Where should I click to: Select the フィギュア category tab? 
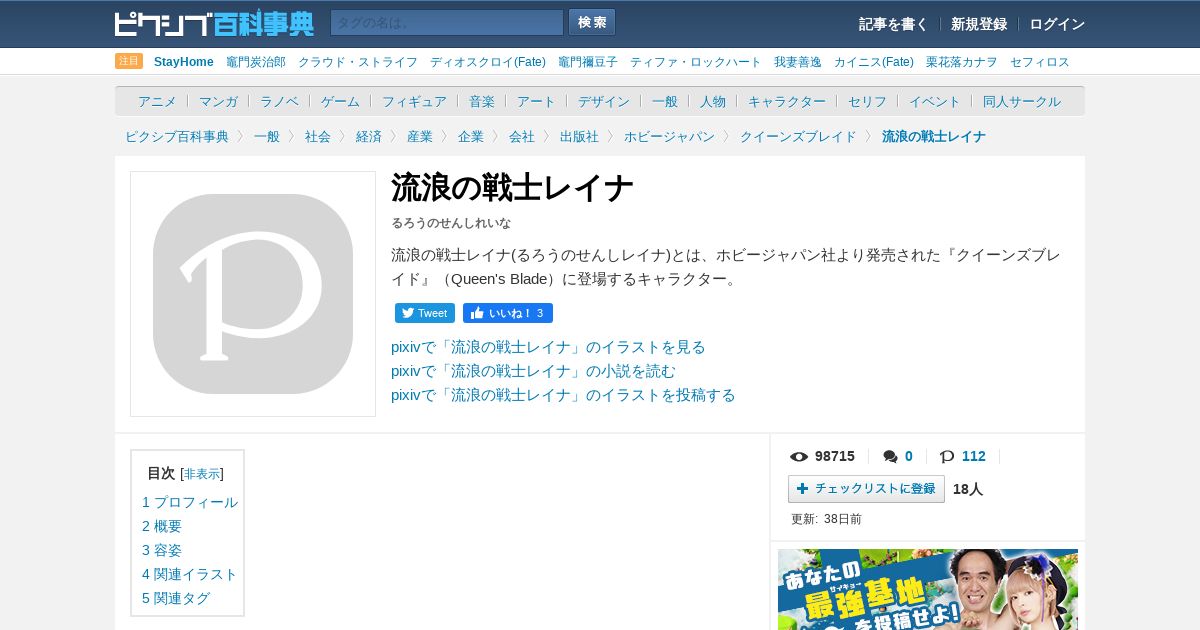click(414, 101)
